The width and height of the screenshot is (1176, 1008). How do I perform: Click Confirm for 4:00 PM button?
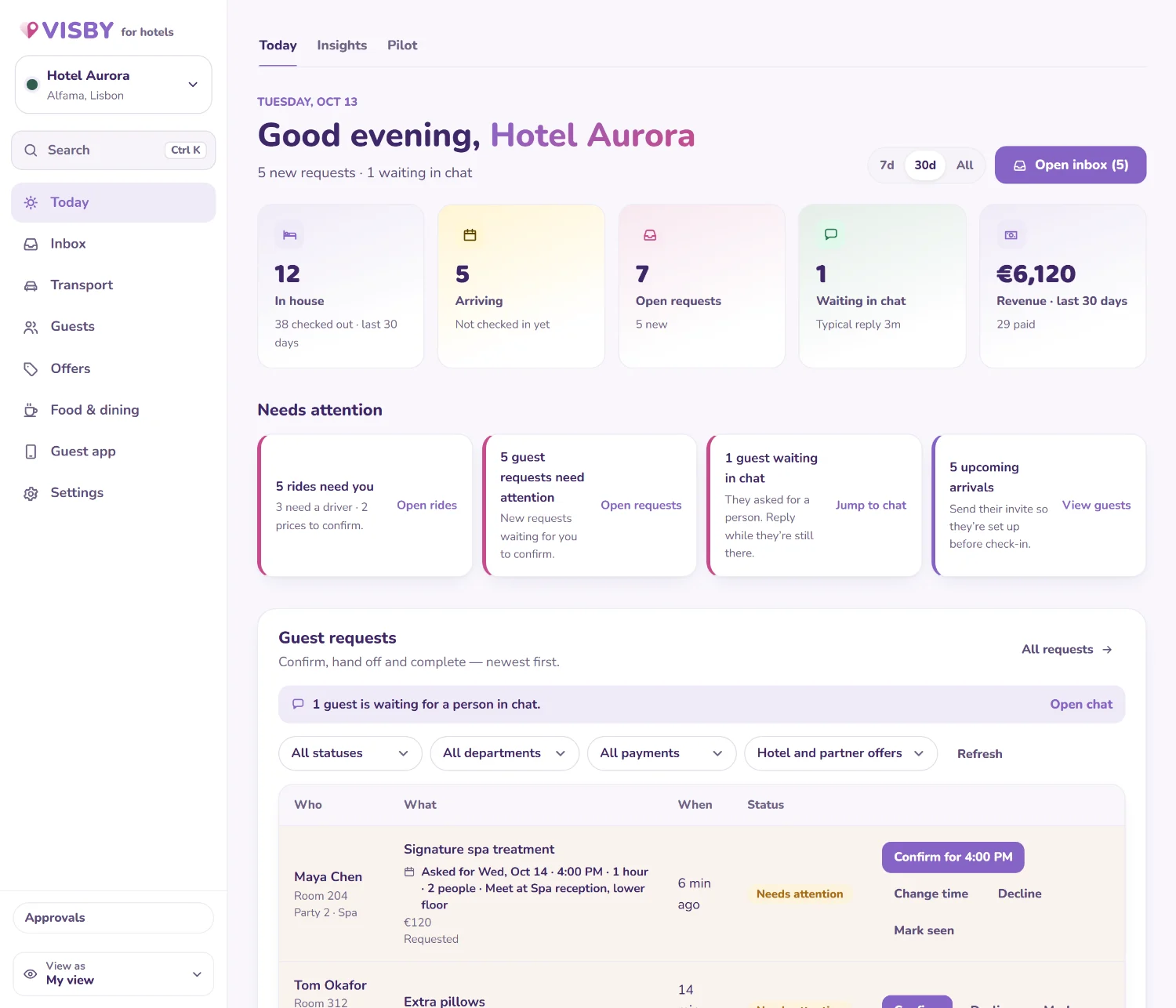pyautogui.click(x=953, y=858)
